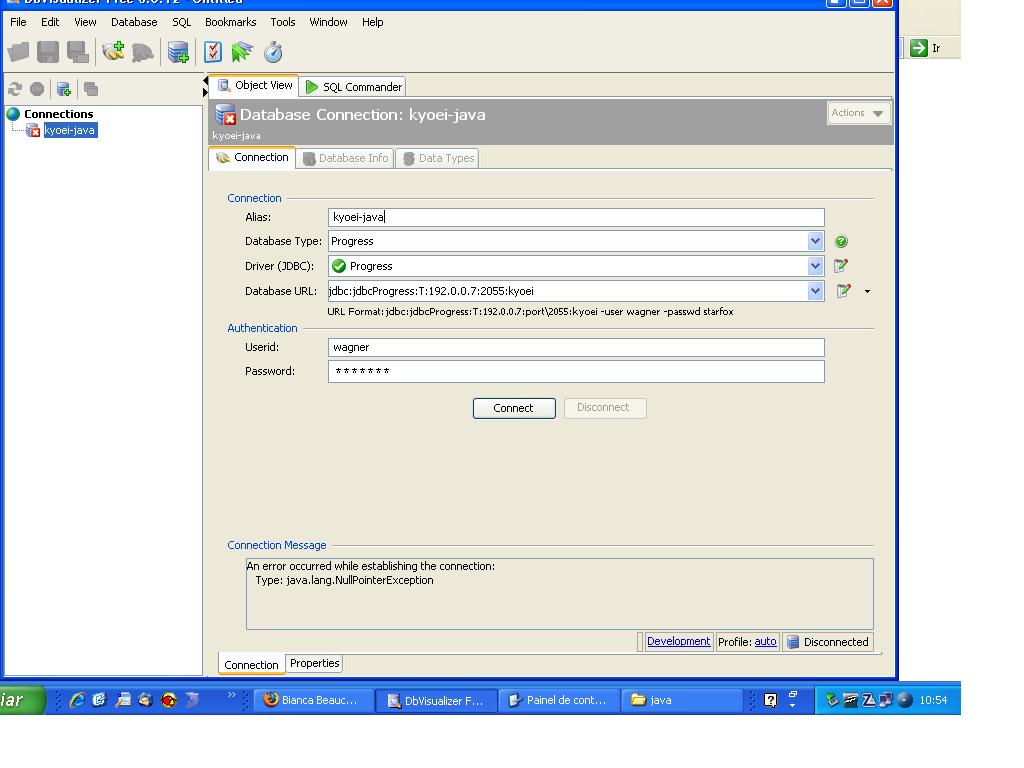Open the Actions dropdown menu
This screenshot has height=768, width=1024.
click(x=858, y=113)
